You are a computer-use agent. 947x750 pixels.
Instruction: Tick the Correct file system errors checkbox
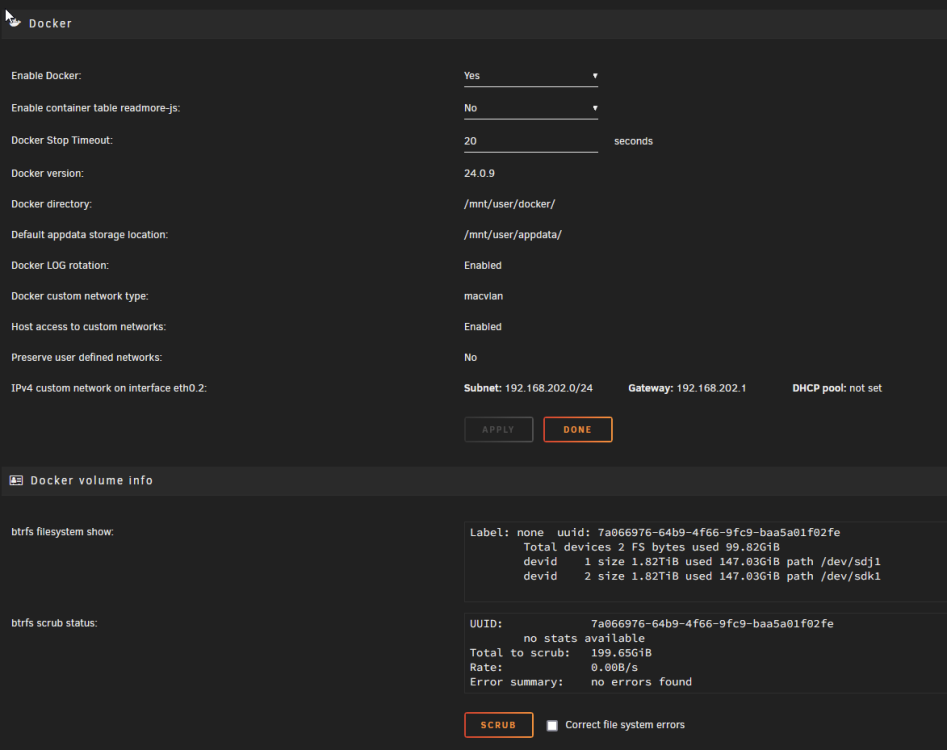[552, 725]
